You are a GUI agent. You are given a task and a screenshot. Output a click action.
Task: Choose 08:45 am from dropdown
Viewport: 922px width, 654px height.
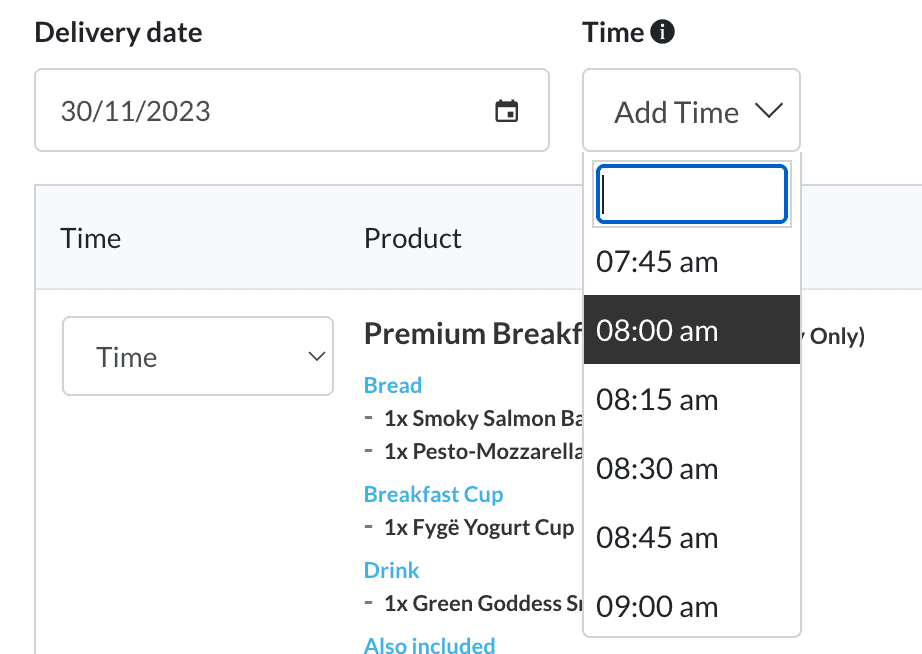tap(657, 538)
